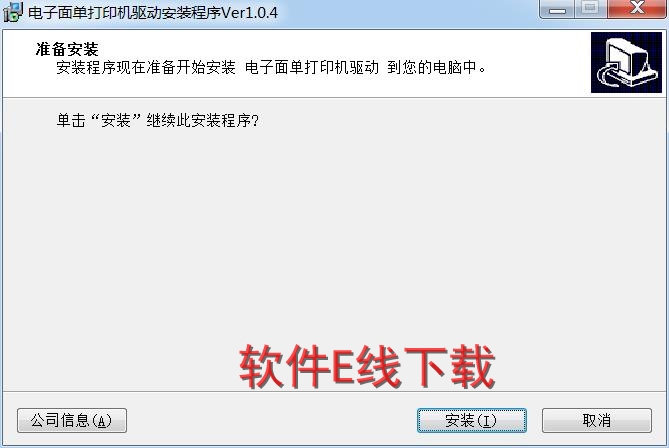Click the title bar text 电子面单打印机驱动安装程序
The width and height of the screenshot is (669, 448).
click(x=125, y=12)
